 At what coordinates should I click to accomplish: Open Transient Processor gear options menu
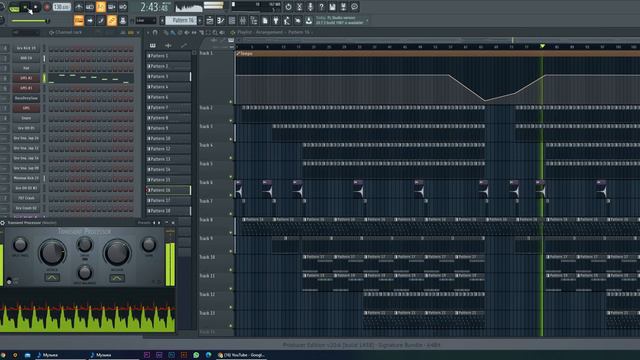coord(3,223)
